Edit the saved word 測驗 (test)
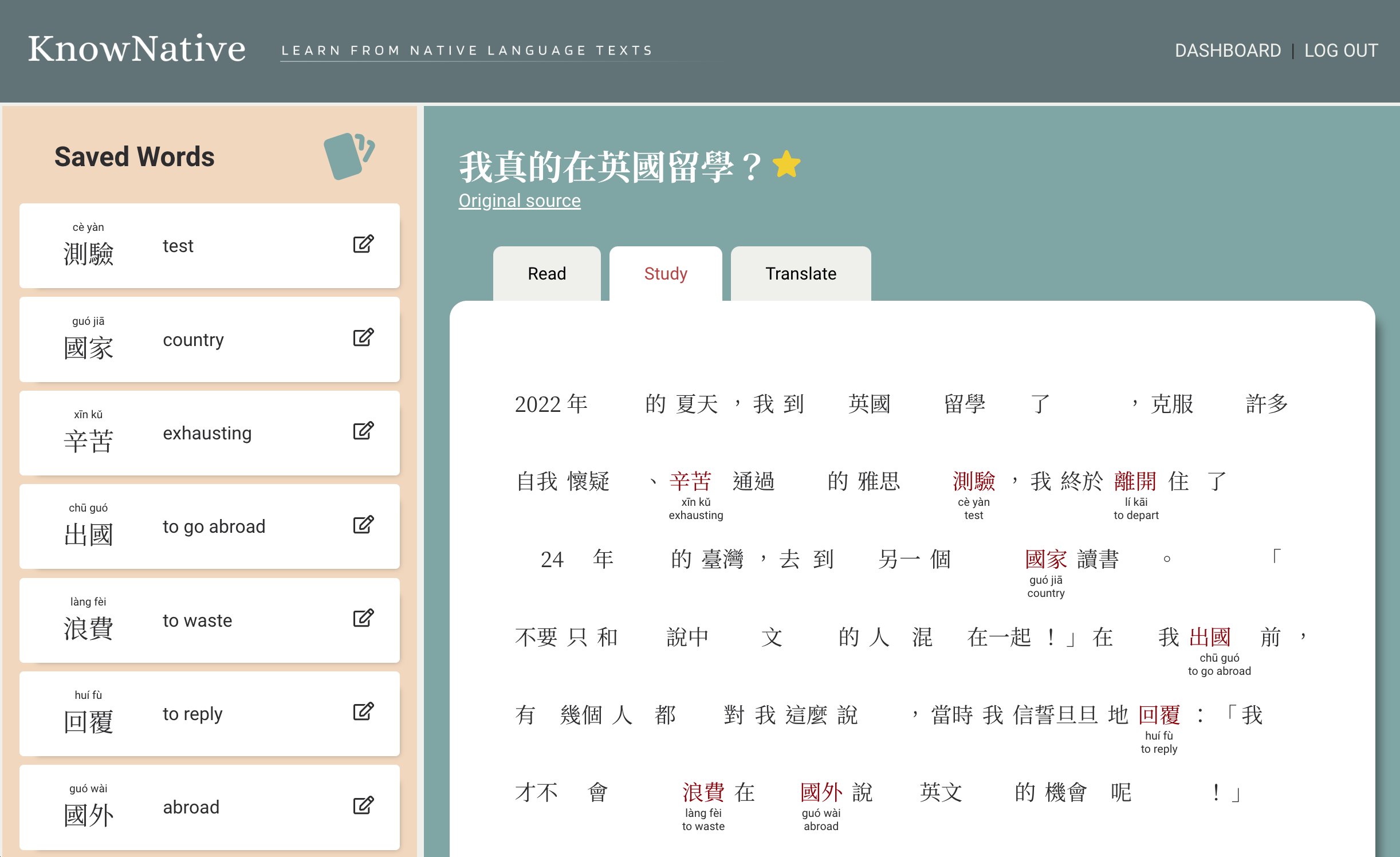The width and height of the screenshot is (1400, 857). tap(363, 244)
